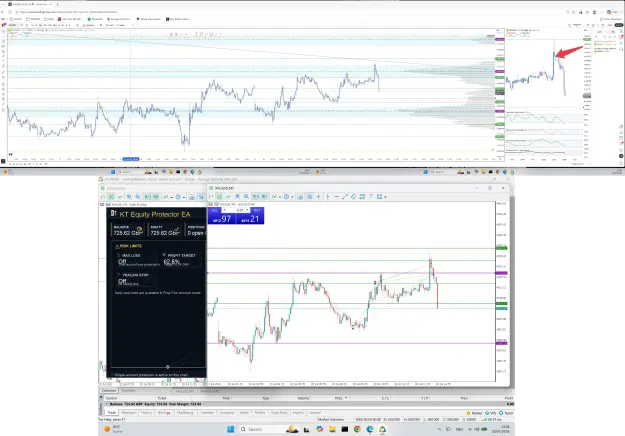Select bar chart icon in back chart toolbar
The height and width of the screenshot is (436, 625).
(102, 197)
